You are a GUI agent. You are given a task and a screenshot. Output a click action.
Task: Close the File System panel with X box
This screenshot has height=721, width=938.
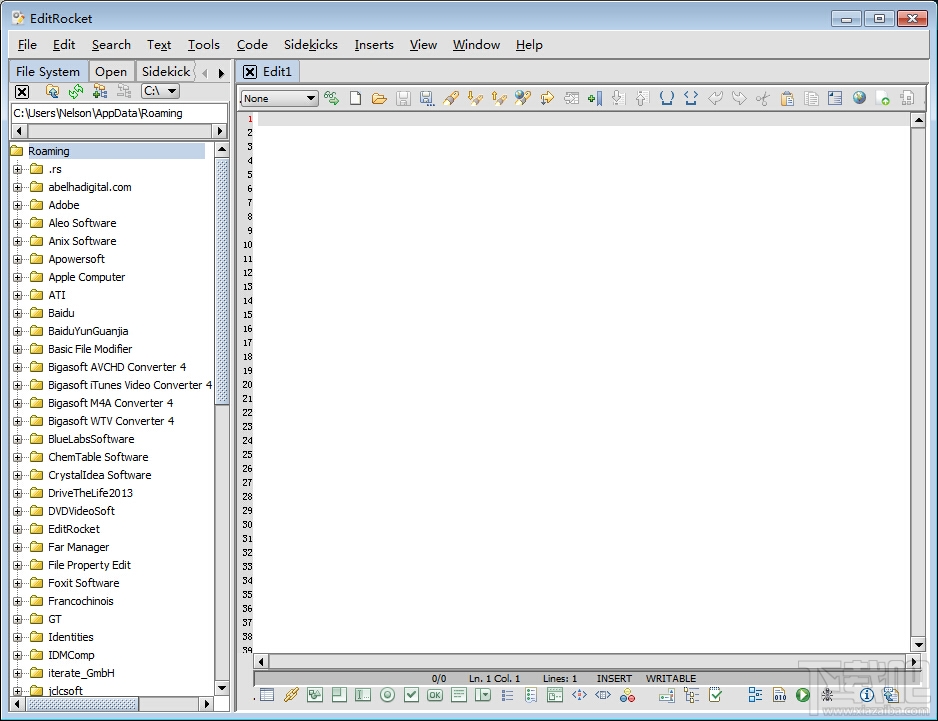(x=22, y=91)
